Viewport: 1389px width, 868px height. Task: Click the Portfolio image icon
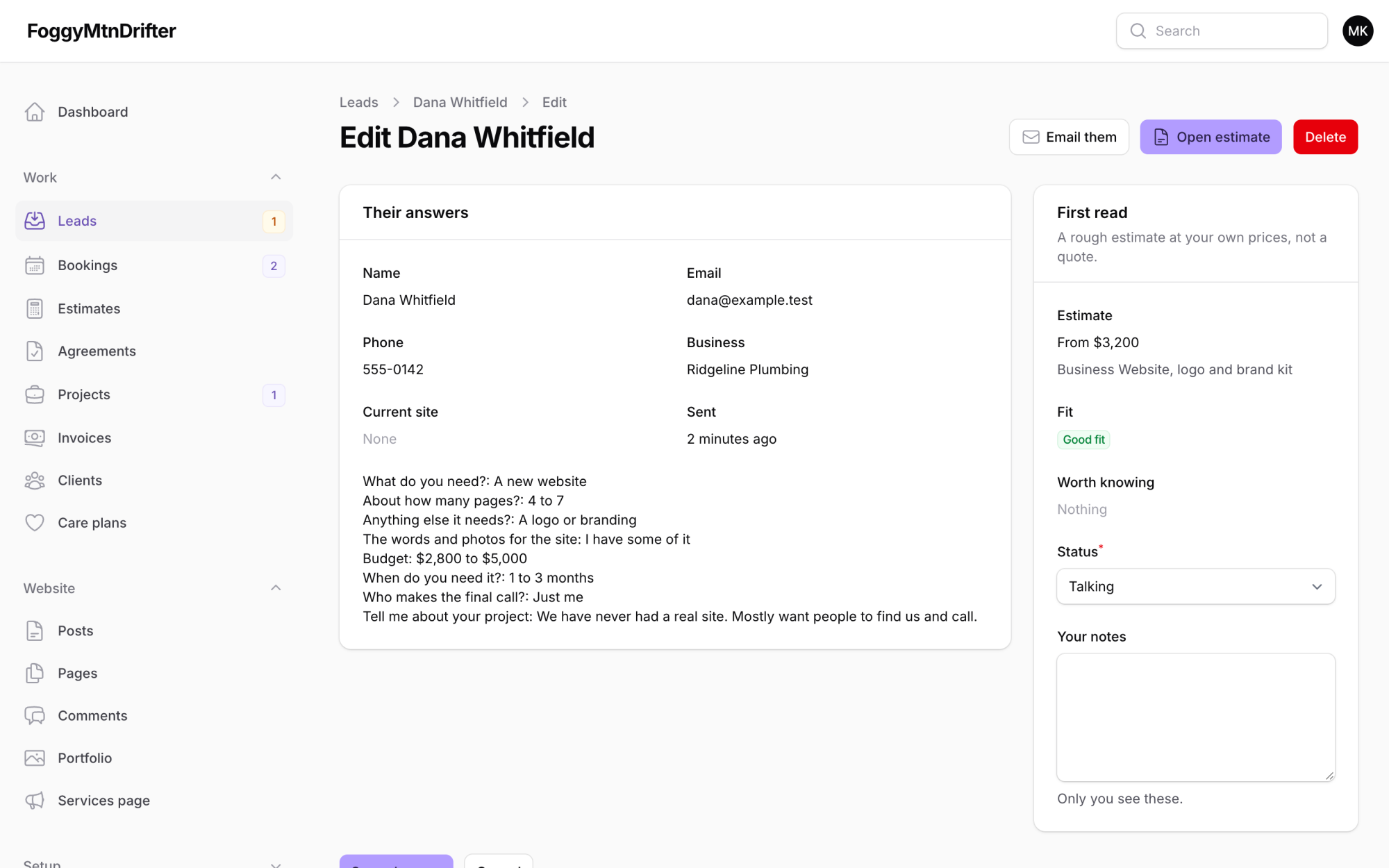coord(35,758)
